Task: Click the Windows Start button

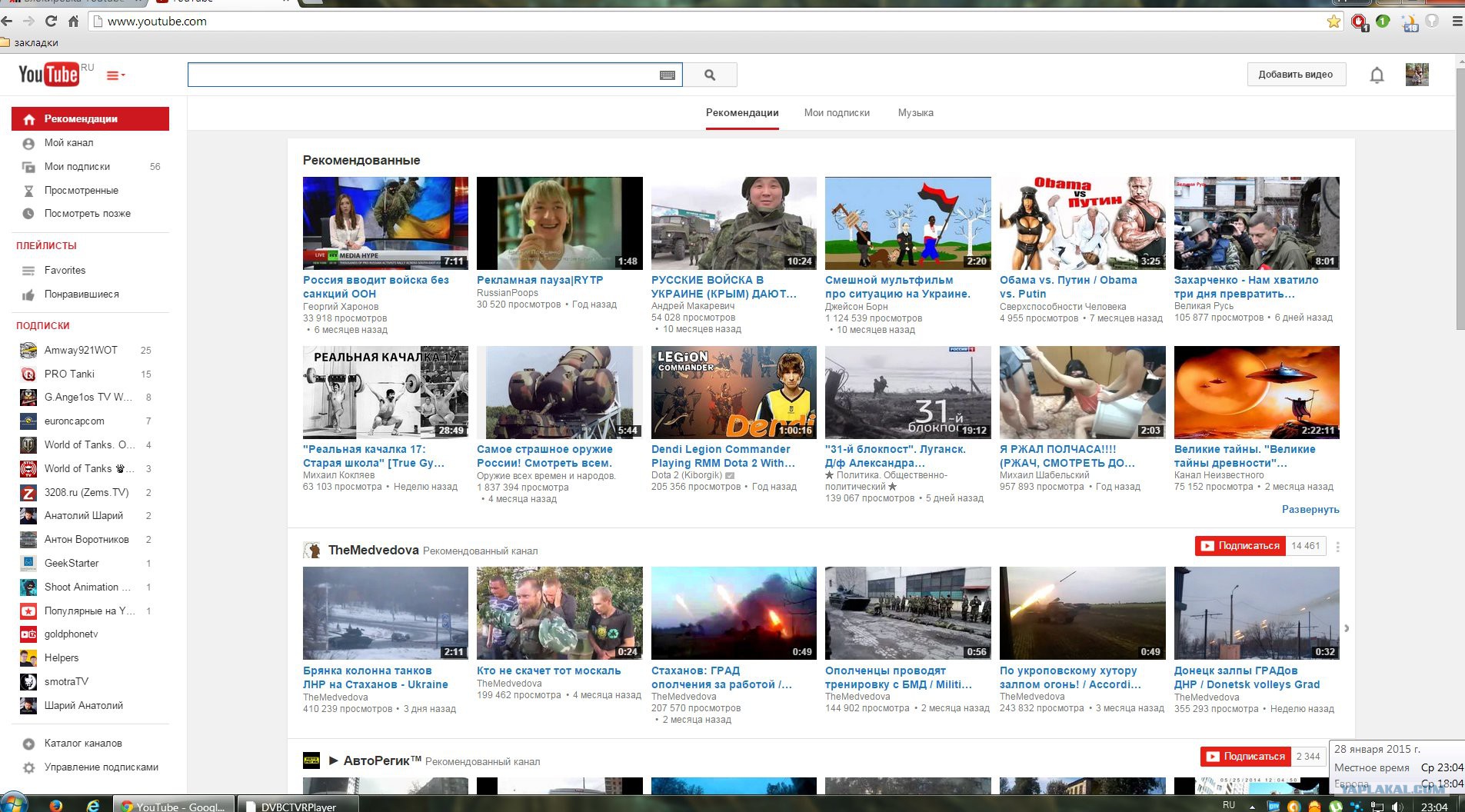Action: pos(12,804)
